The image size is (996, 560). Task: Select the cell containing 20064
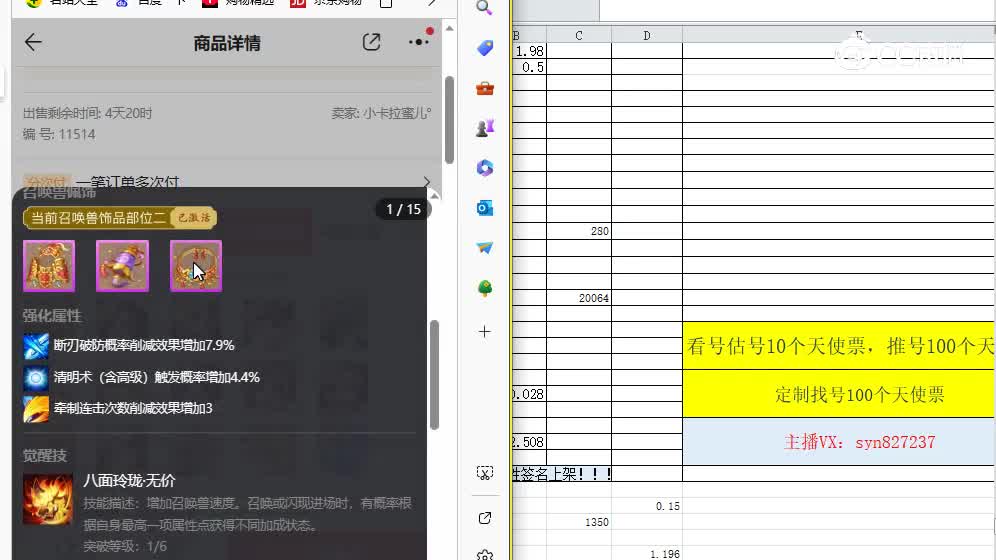click(579, 298)
